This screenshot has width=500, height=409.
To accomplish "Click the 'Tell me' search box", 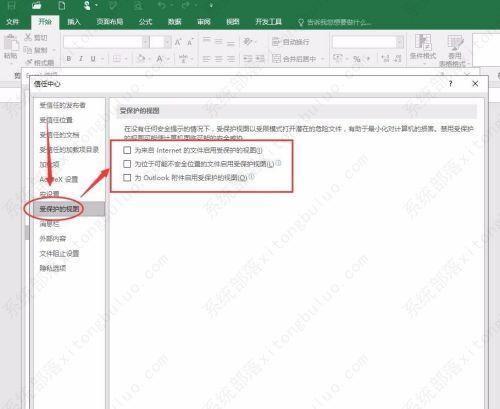I will [334, 22].
